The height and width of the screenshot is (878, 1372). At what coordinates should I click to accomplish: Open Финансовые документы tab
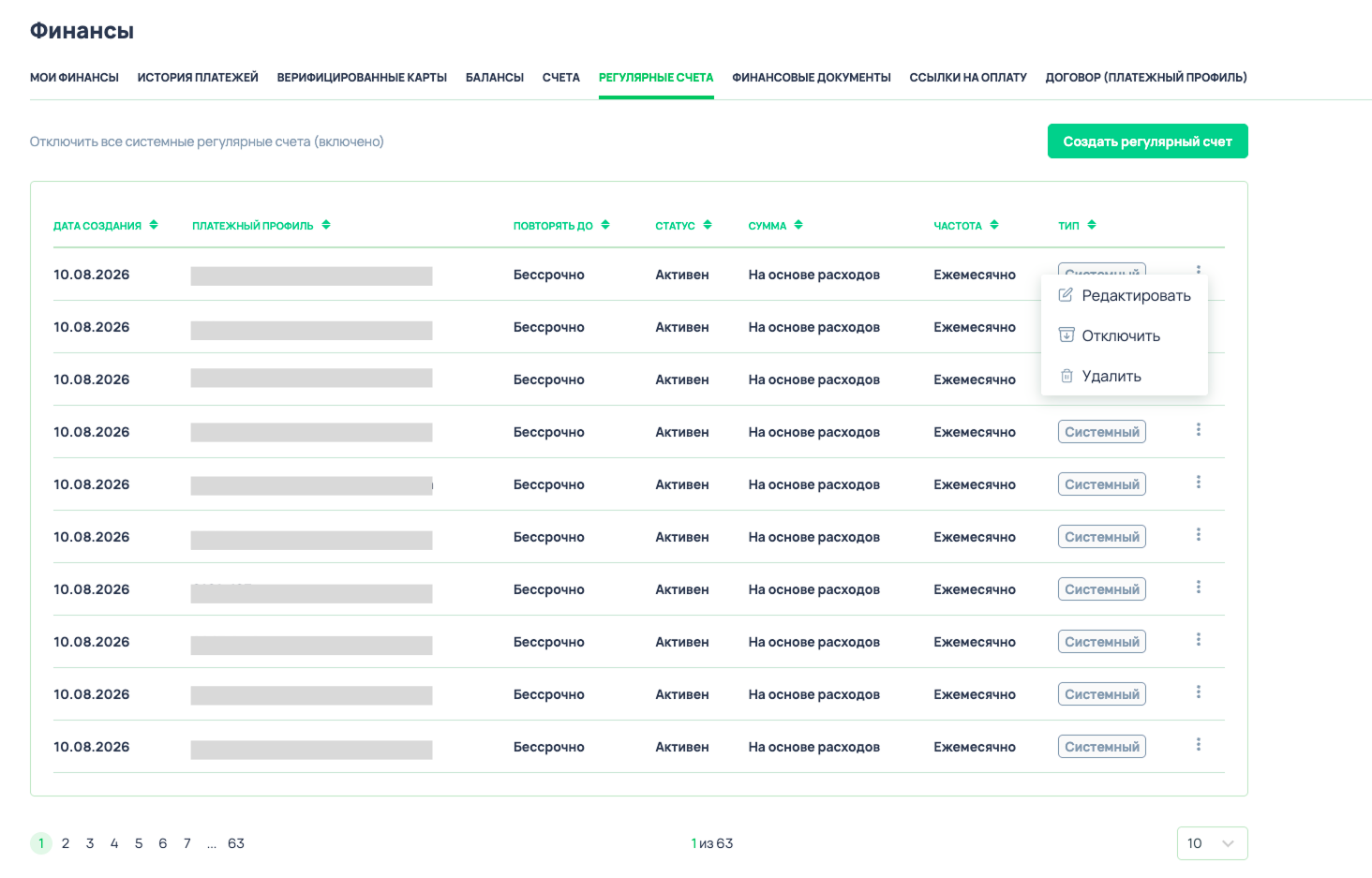tap(812, 78)
